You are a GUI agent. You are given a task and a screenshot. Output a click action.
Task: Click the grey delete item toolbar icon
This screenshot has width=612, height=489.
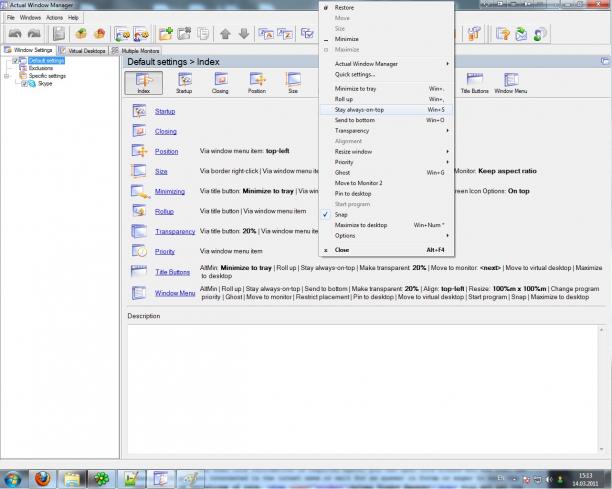pos(184,34)
